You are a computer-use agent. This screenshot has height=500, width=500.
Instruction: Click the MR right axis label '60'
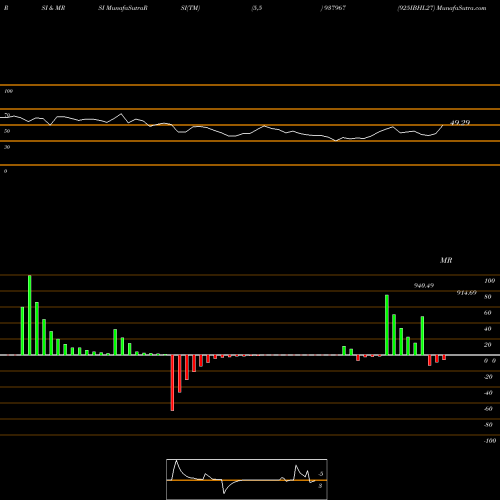pos(488,313)
